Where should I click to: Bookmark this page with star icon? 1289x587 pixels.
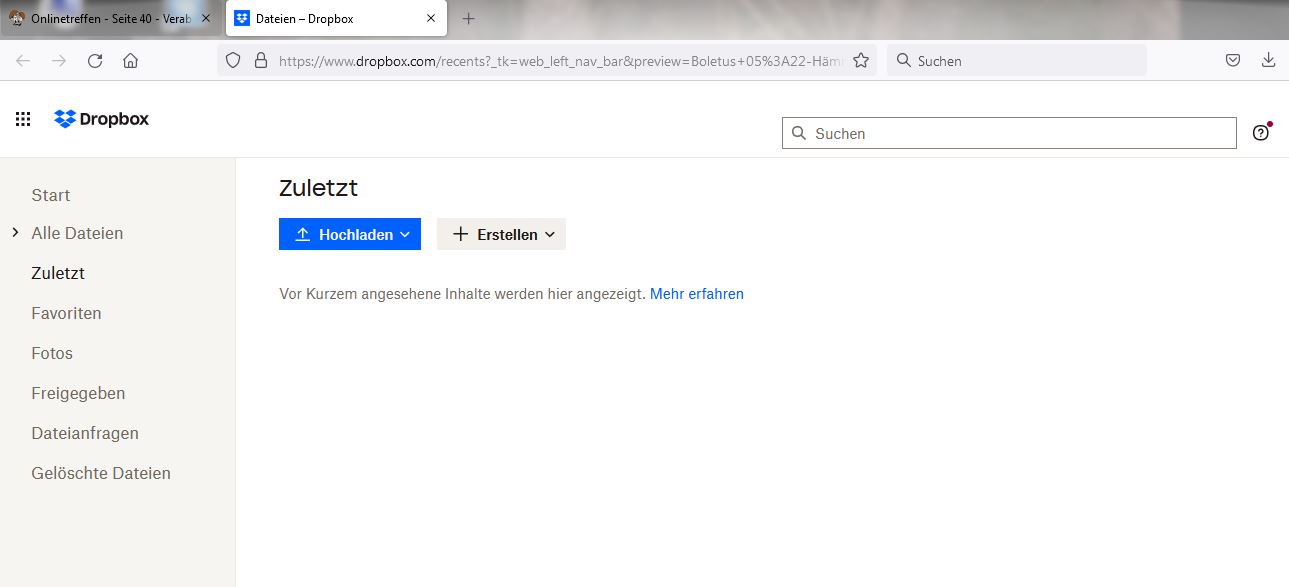click(860, 61)
